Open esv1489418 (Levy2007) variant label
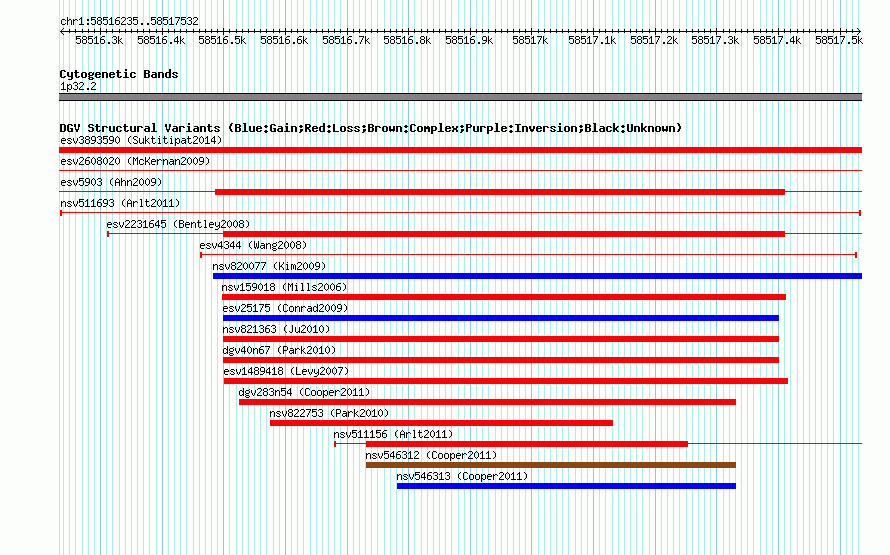 click(287, 371)
